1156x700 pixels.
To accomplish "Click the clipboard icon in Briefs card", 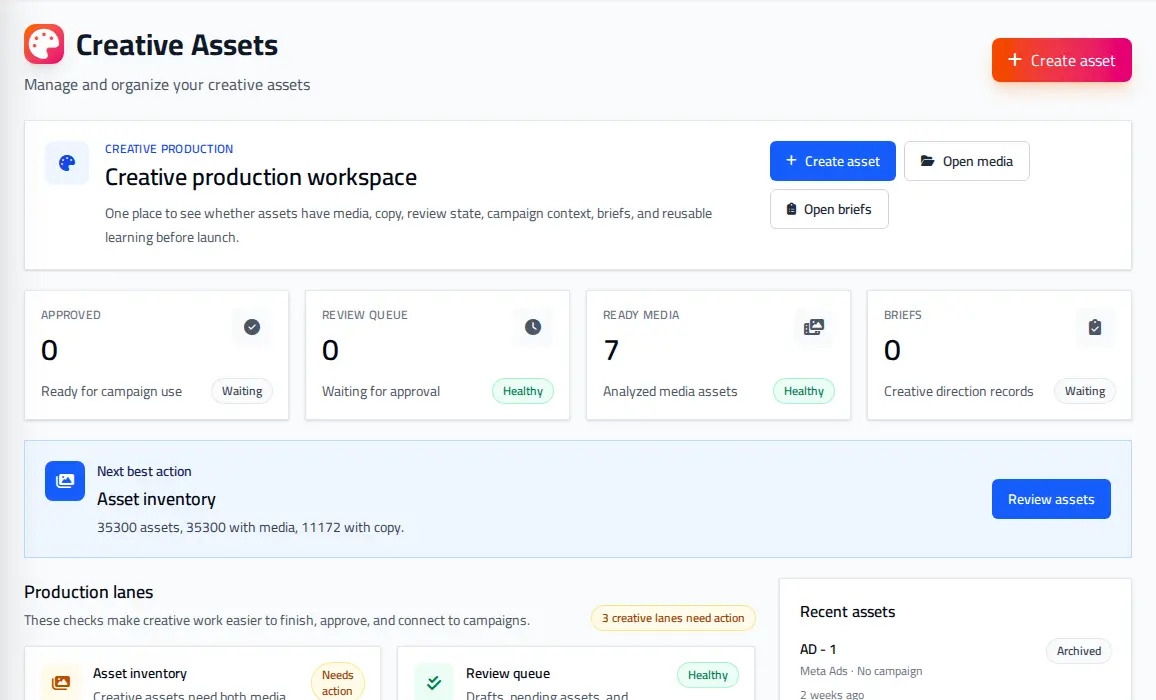I will click(x=1095, y=327).
